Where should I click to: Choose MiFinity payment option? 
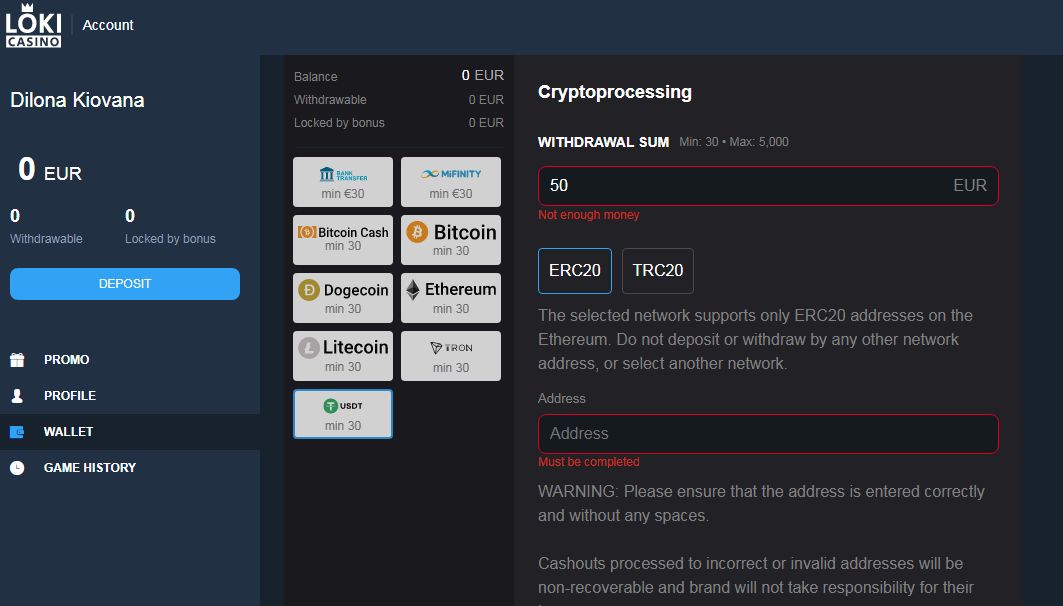[450, 182]
